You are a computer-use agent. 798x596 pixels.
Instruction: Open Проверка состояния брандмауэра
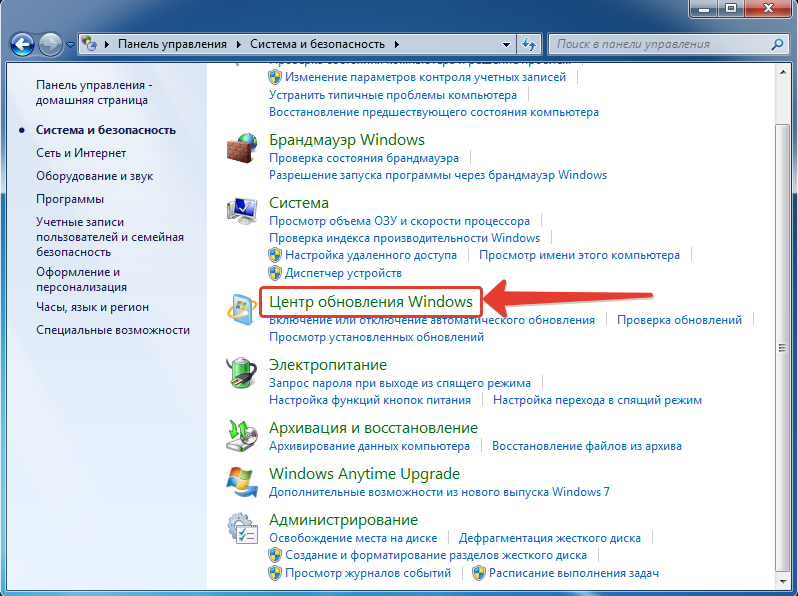(x=364, y=158)
